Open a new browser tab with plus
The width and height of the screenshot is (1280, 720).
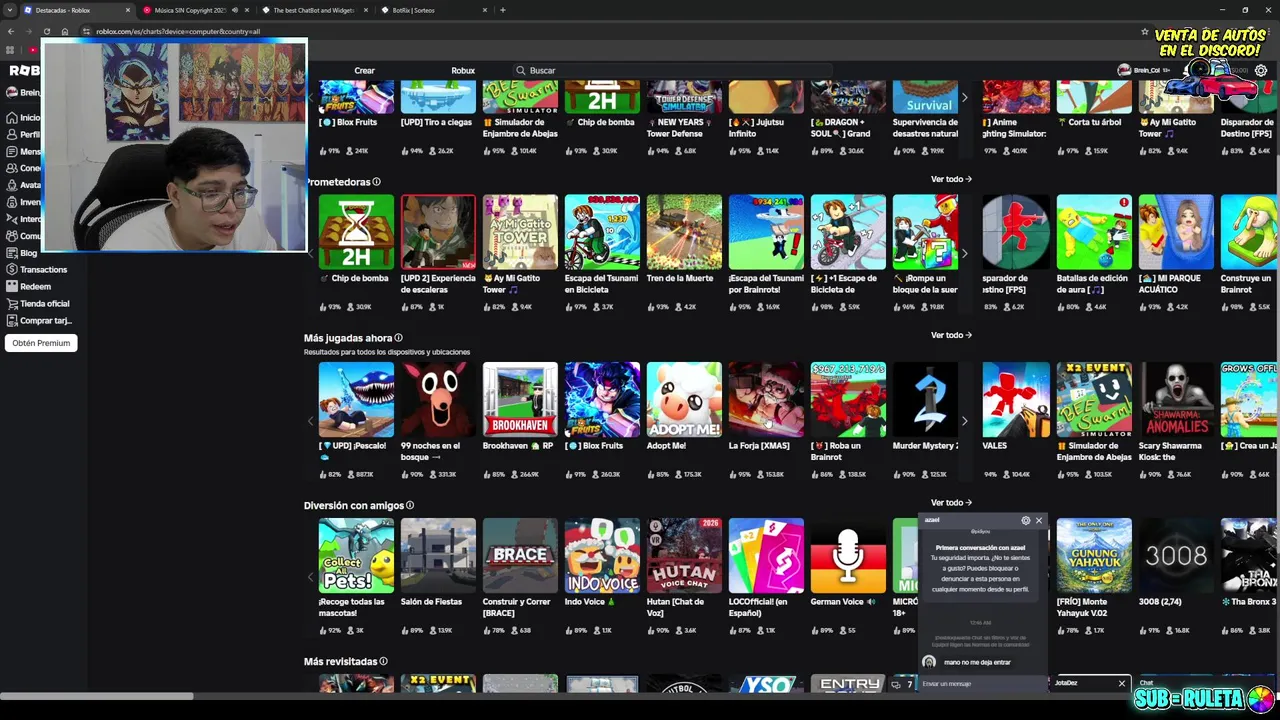coord(502,10)
